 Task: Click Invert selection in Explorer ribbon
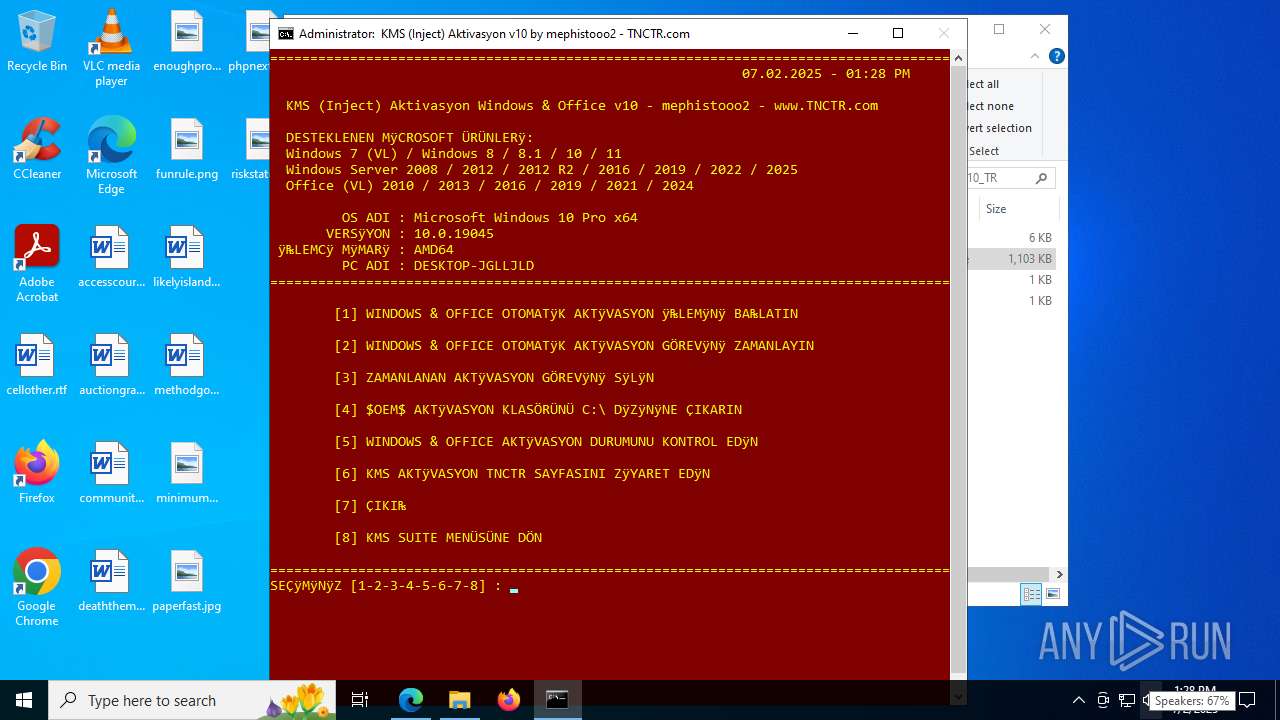coord(998,128)
